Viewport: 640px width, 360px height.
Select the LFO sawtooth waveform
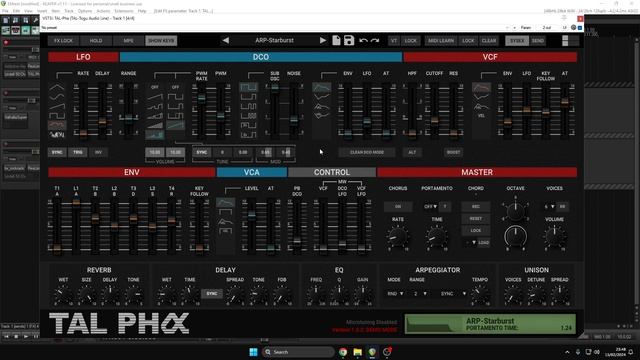click(x=57, y=106)
